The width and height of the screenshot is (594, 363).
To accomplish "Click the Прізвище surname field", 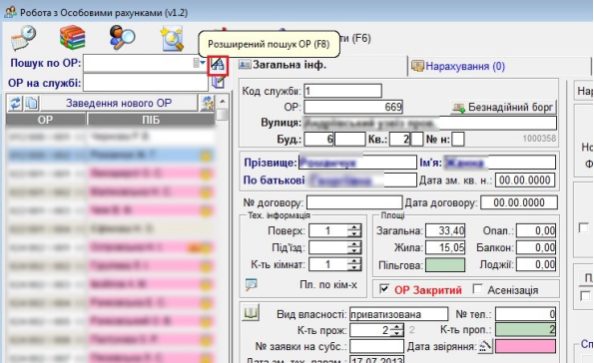I will coord(357,162).
